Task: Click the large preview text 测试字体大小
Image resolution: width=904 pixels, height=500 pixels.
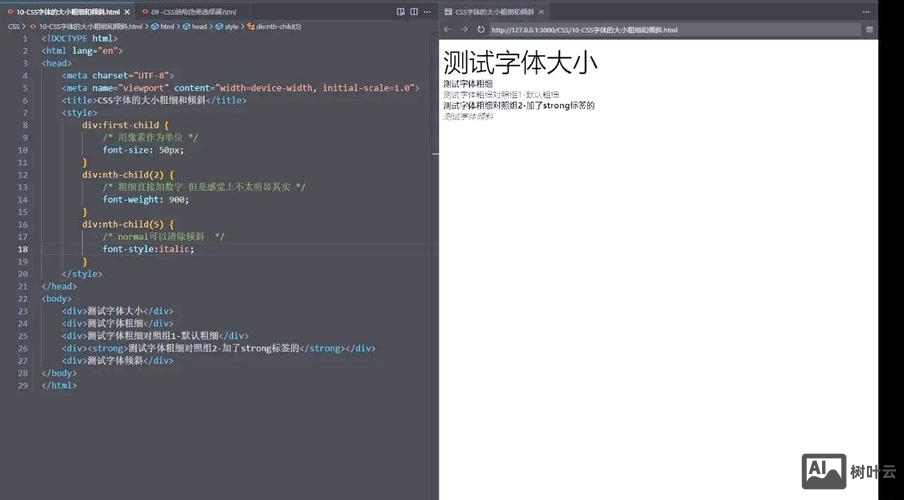Action: (x=521, y=62)
